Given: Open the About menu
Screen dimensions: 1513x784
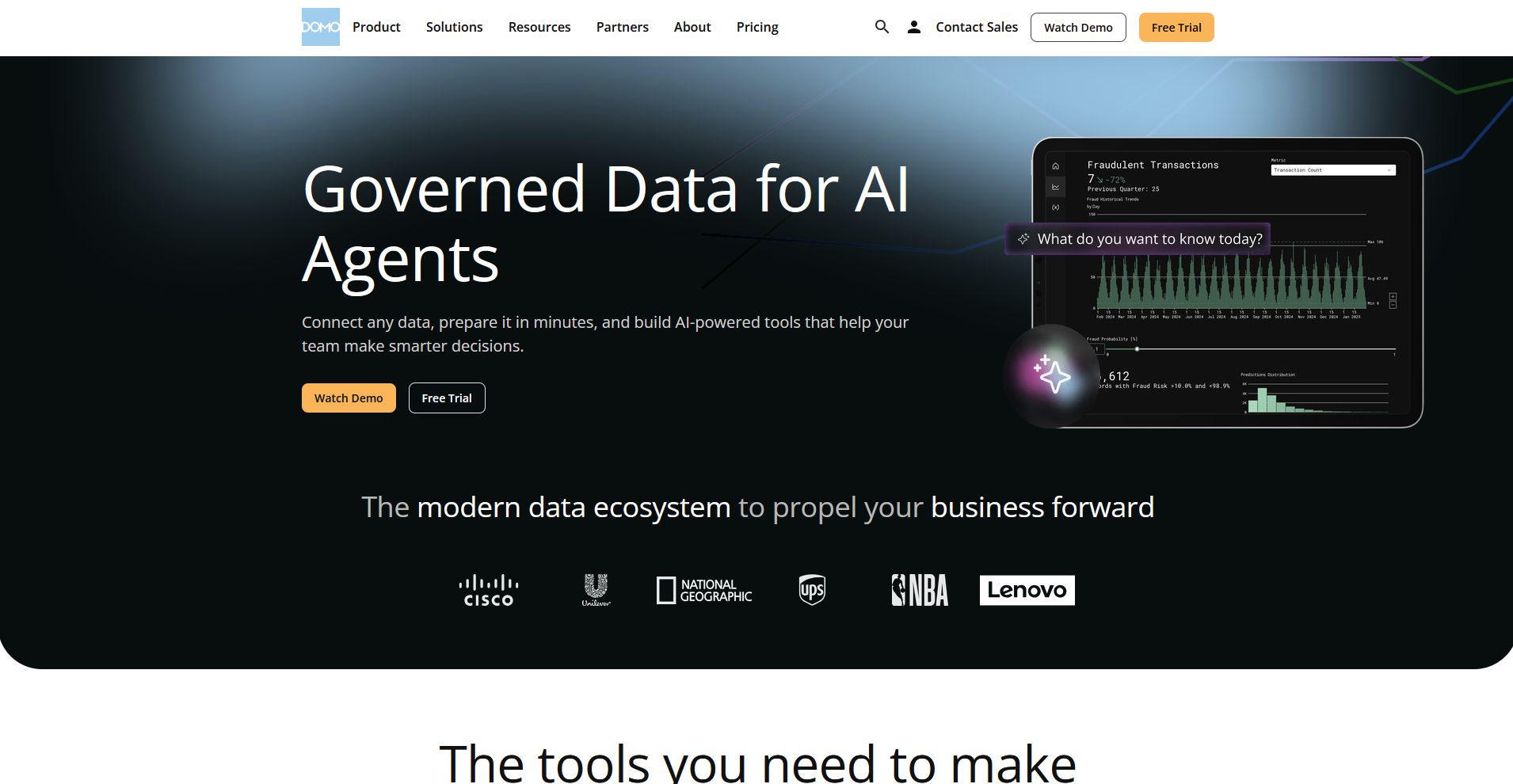Looking at the screenshot, I should pyautogui.click(x=692, y=27).
